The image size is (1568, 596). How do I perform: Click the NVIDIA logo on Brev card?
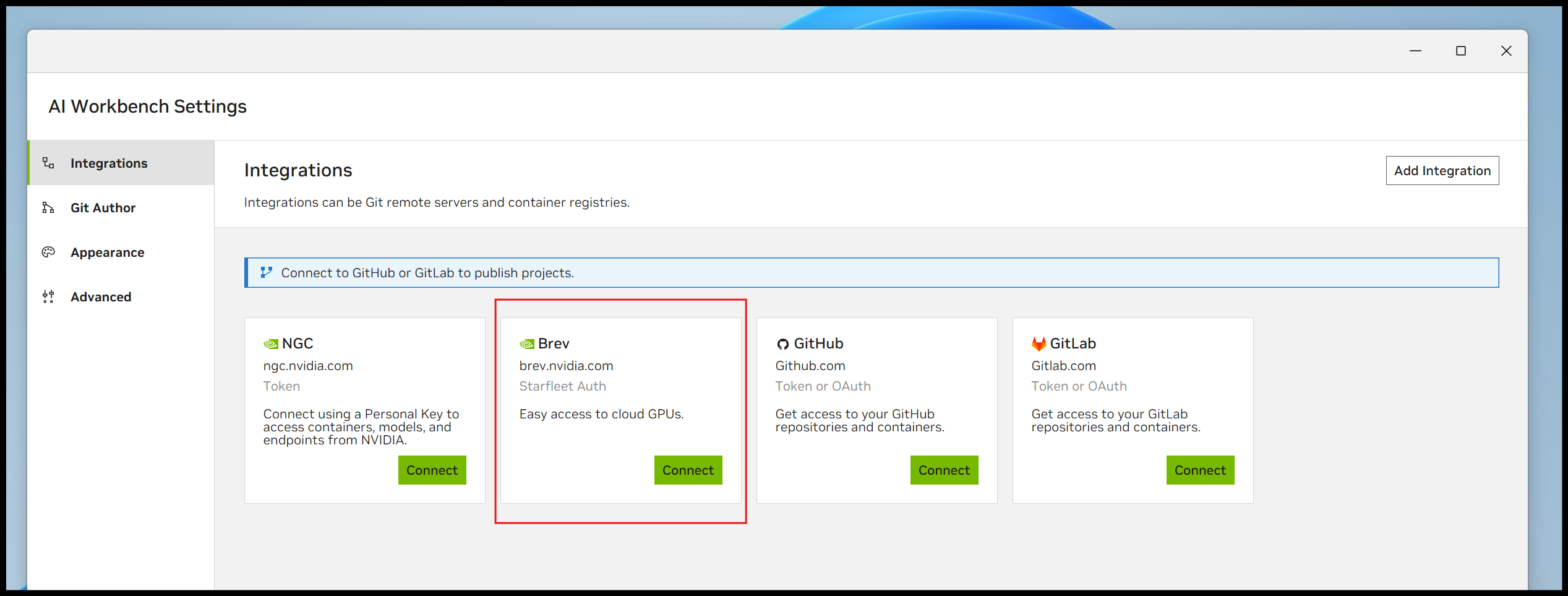point(527,344)
